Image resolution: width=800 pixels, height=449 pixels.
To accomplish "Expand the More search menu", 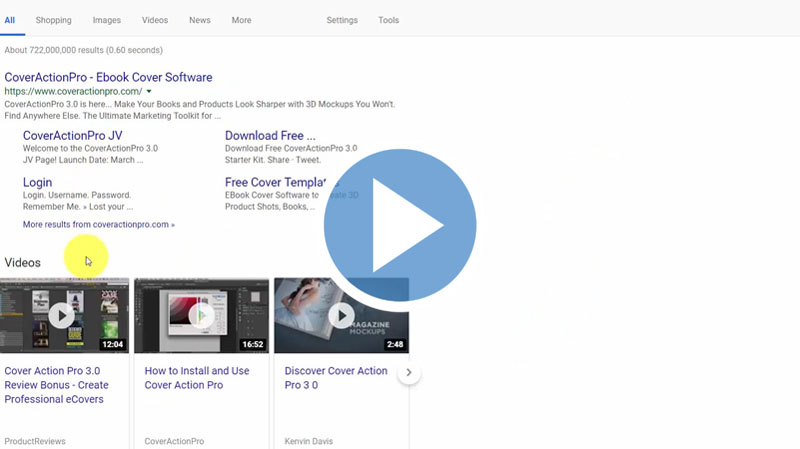I will point(241,20).
